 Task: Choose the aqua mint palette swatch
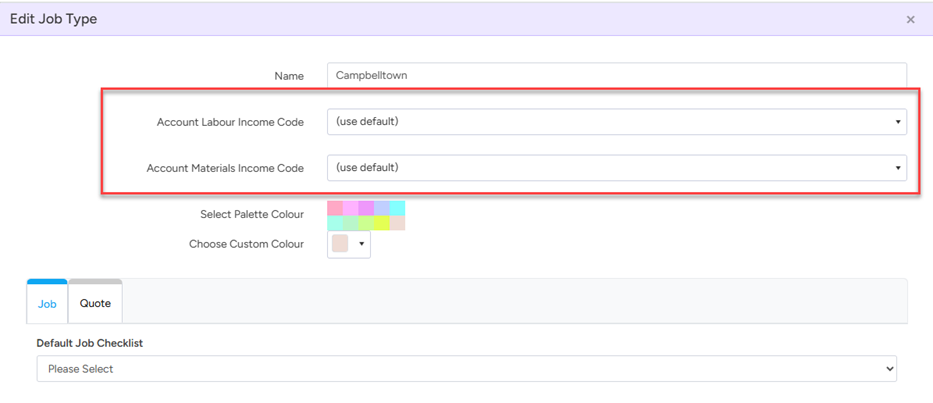tap(335, 223)
